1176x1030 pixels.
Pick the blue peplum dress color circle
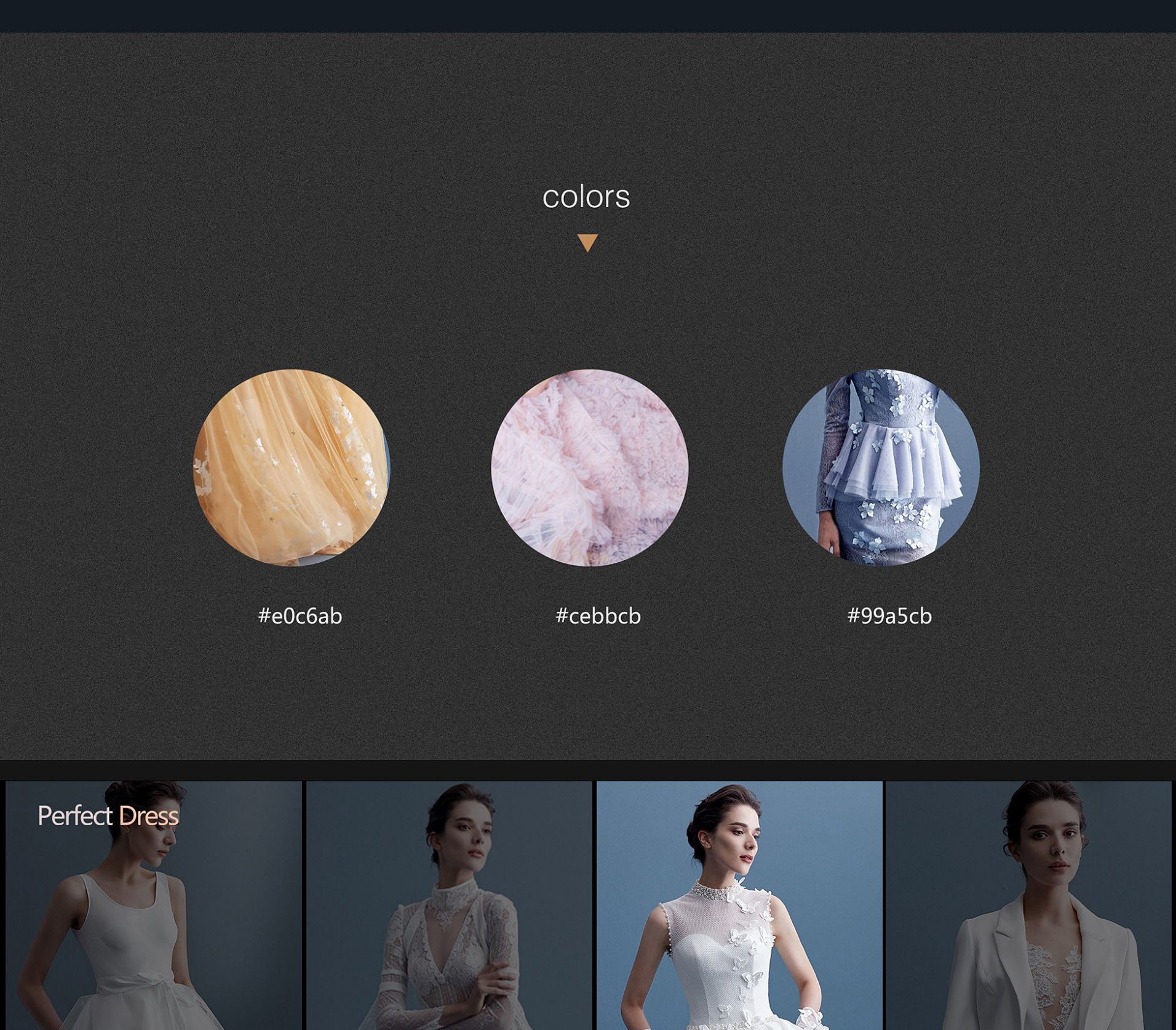coord(881,467)
